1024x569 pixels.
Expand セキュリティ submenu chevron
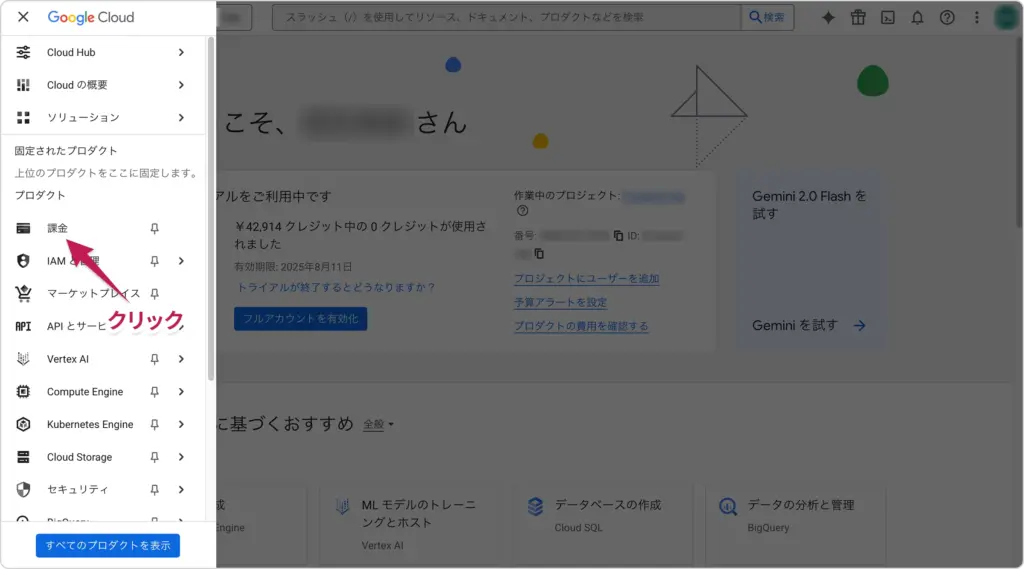coord(181,489)
